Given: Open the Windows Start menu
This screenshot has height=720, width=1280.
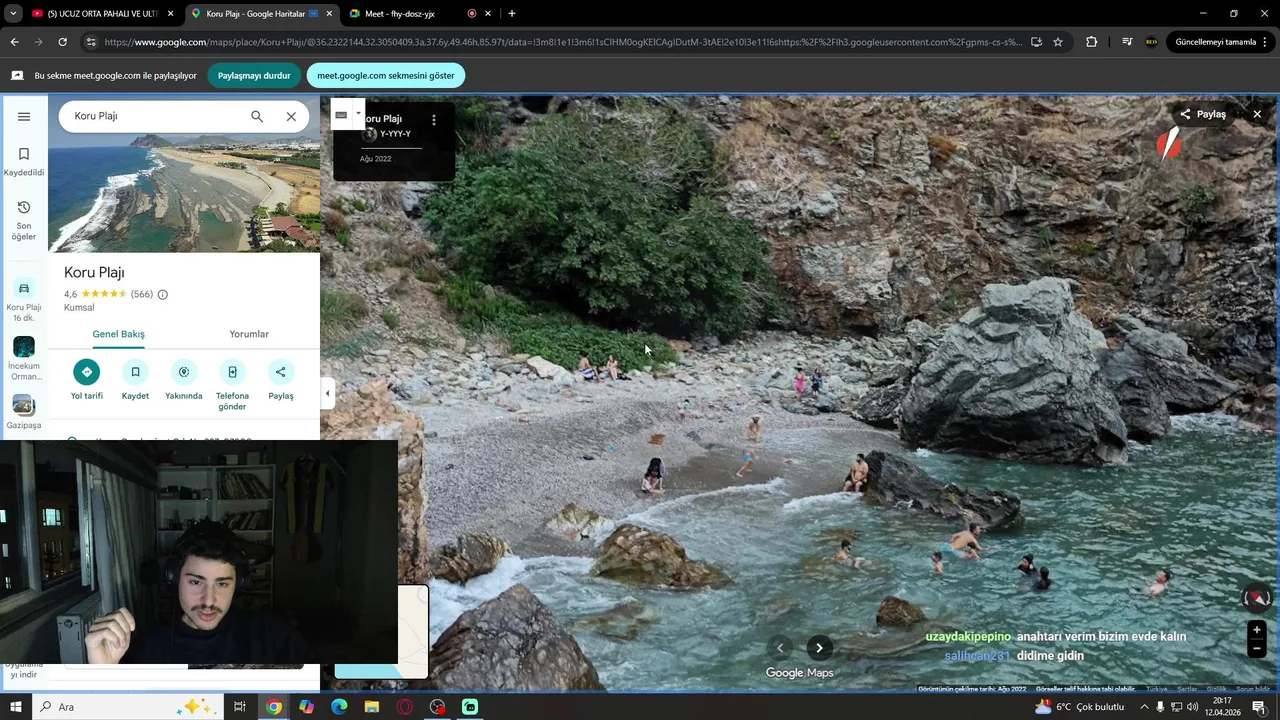Looking at the screenshot, I should pyautogui.click(x=16, y=707).
